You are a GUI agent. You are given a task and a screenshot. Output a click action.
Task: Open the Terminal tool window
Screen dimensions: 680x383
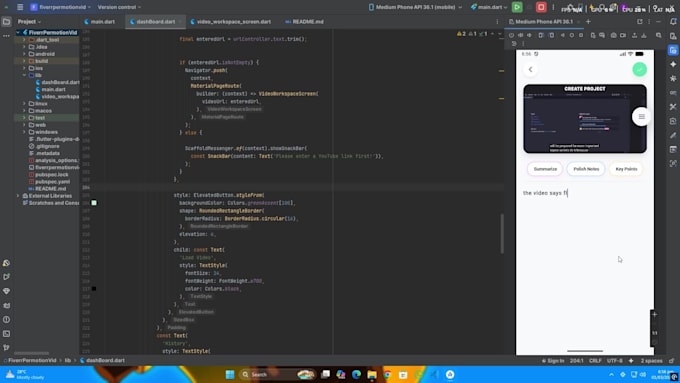coord(7,334)
